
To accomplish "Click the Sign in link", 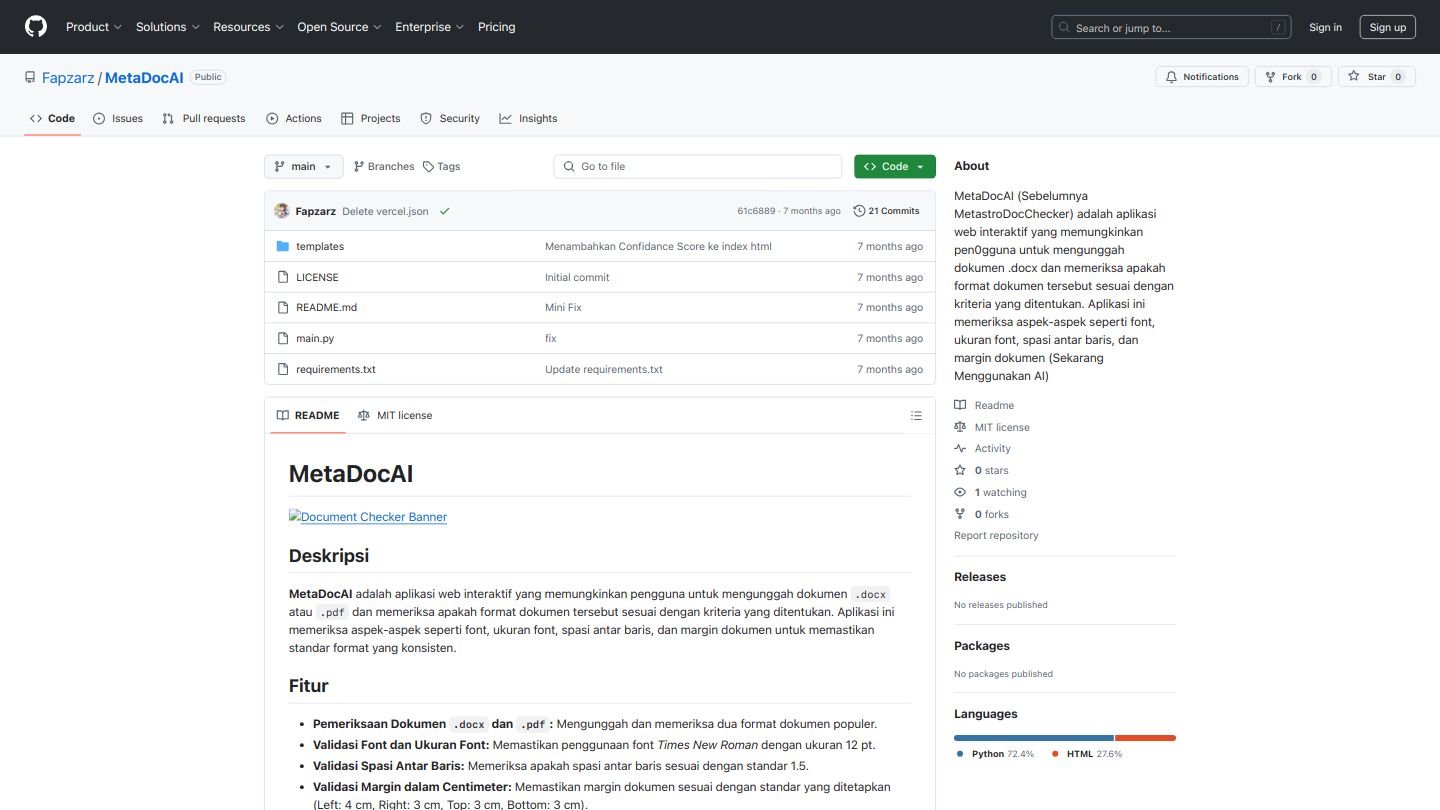I will pyautogui.click(x=1325, y=27).
